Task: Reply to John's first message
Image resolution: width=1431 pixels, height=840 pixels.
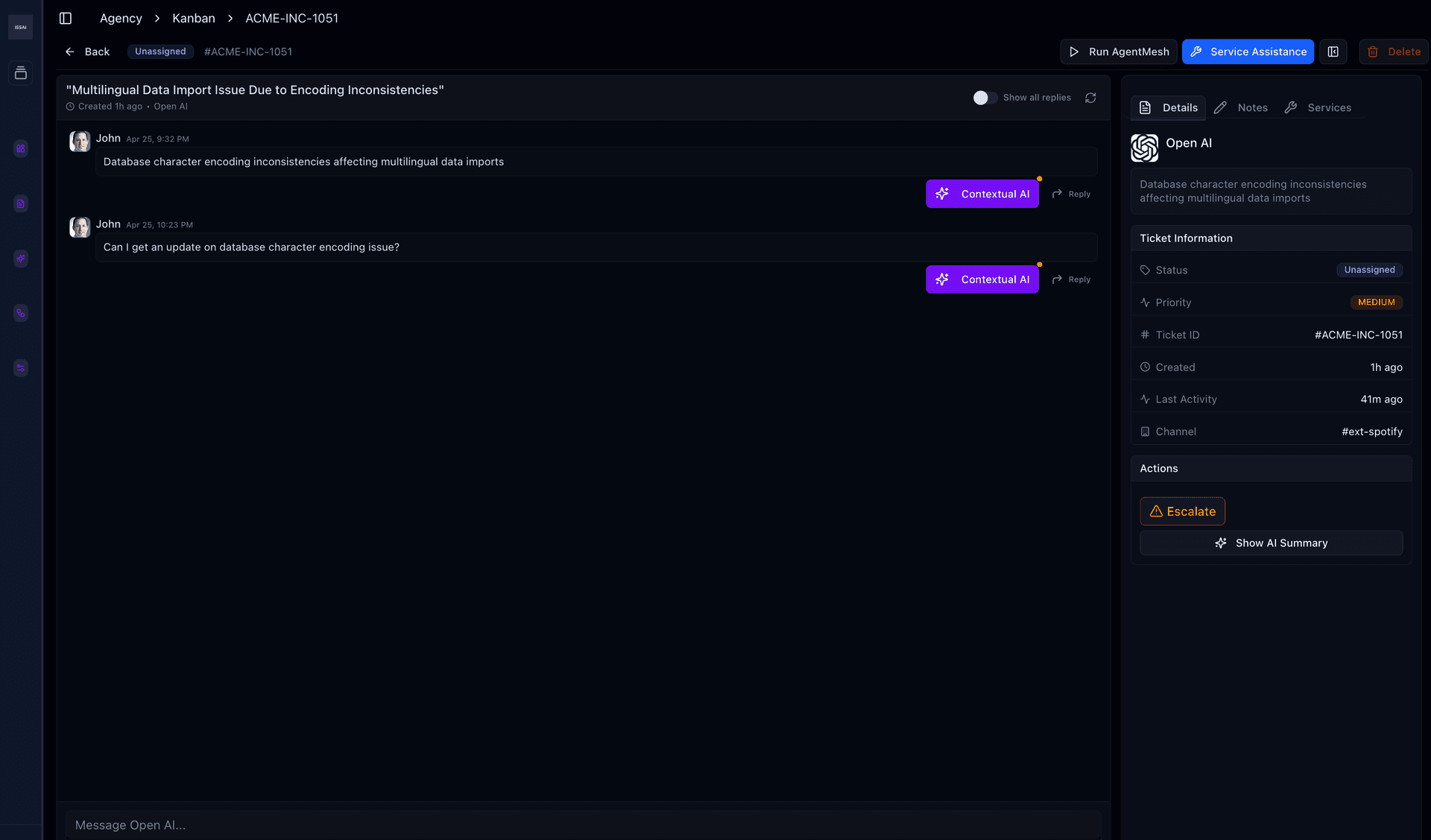Action: coord(1071,194)
